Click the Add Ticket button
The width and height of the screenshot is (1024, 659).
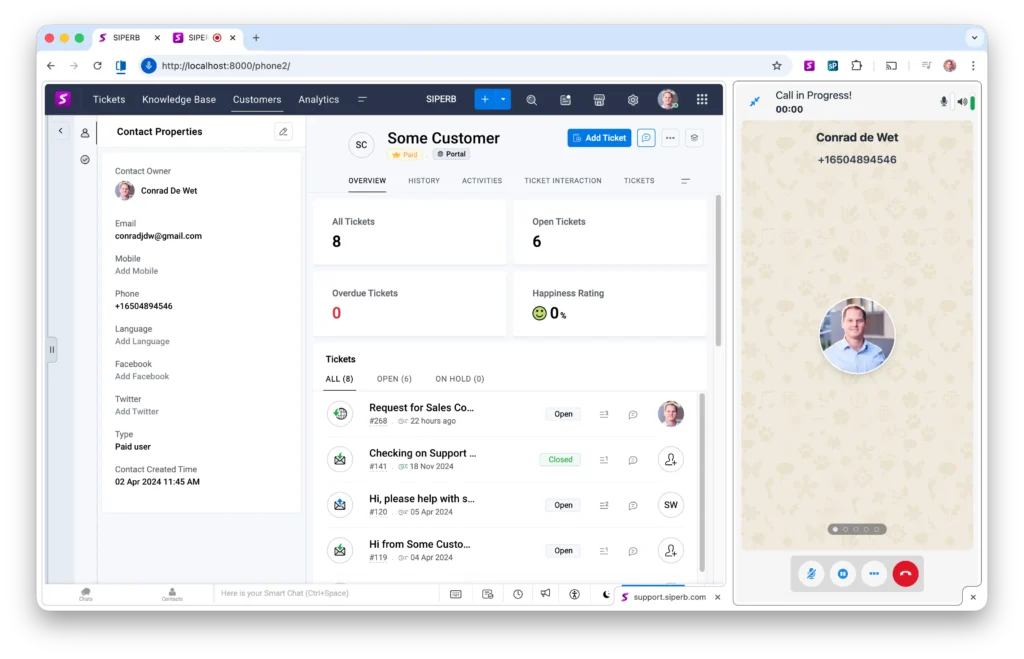point(599,138)
